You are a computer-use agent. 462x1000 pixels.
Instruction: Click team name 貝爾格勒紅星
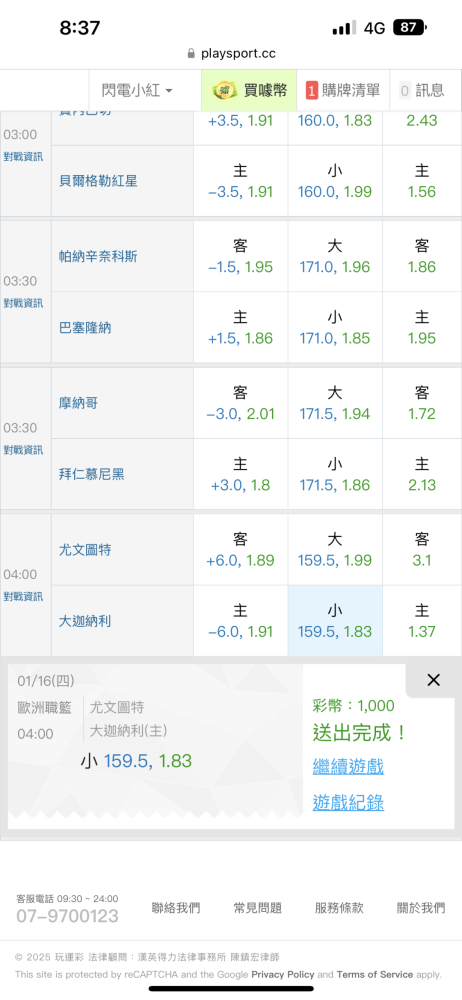click(98, 181)
